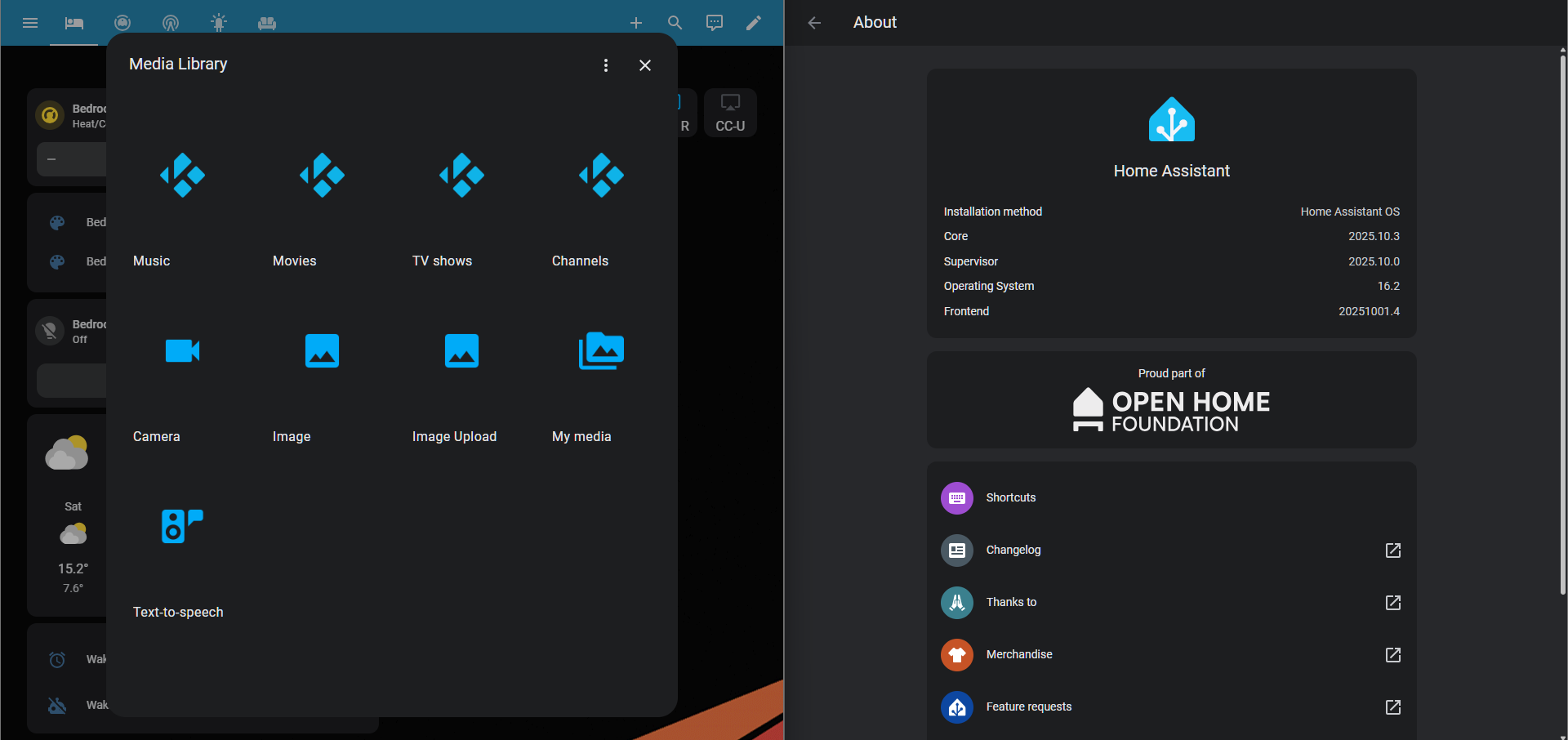Open the robot vacuum dashboard tab

pos(122,23)
